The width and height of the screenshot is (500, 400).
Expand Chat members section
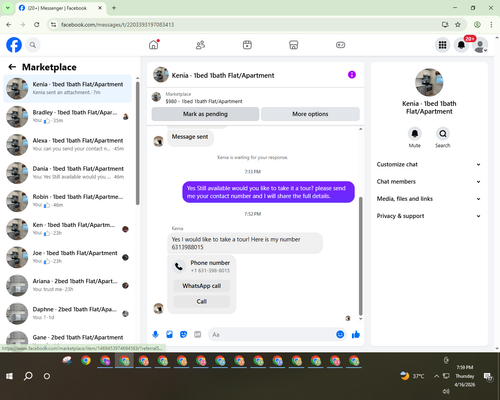(x=429, y=182)
